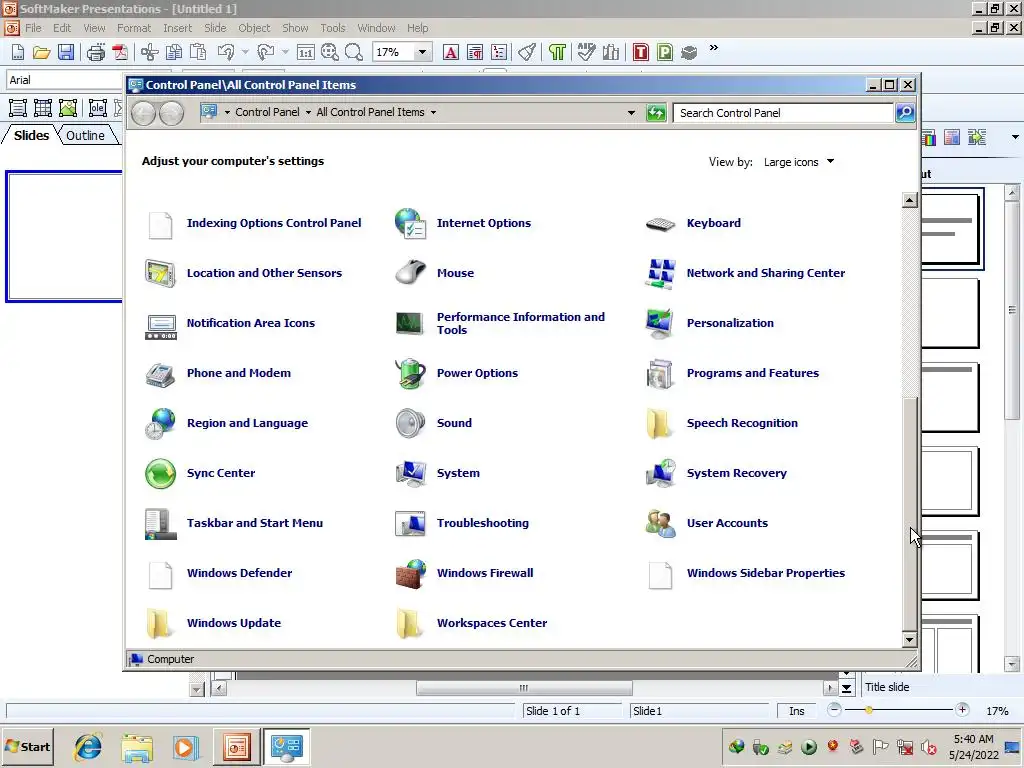Click the refresh button beside address bar
The width and height of the screenshot is (1024, 768).
click(656, 113)
